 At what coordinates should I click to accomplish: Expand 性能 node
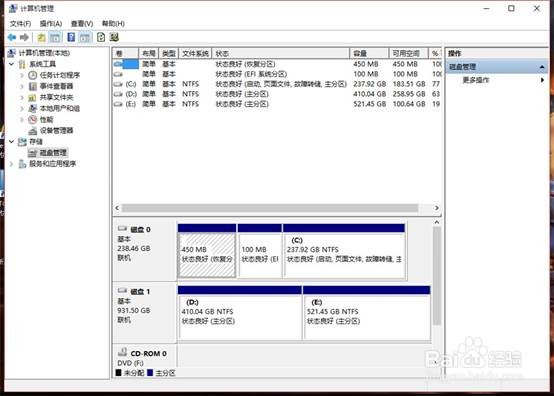(22, 119)
